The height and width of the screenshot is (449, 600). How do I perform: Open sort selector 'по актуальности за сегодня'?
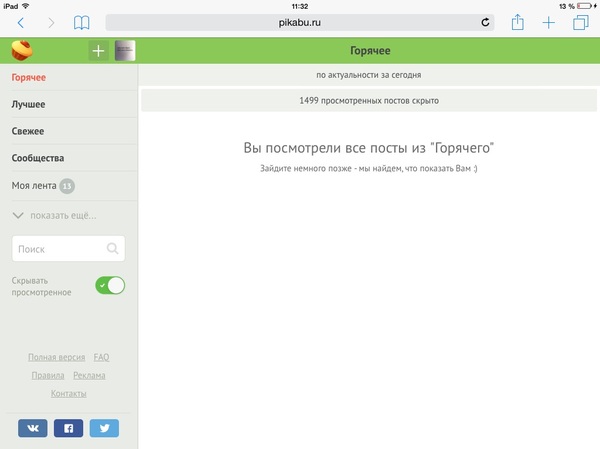click(368, 75)
